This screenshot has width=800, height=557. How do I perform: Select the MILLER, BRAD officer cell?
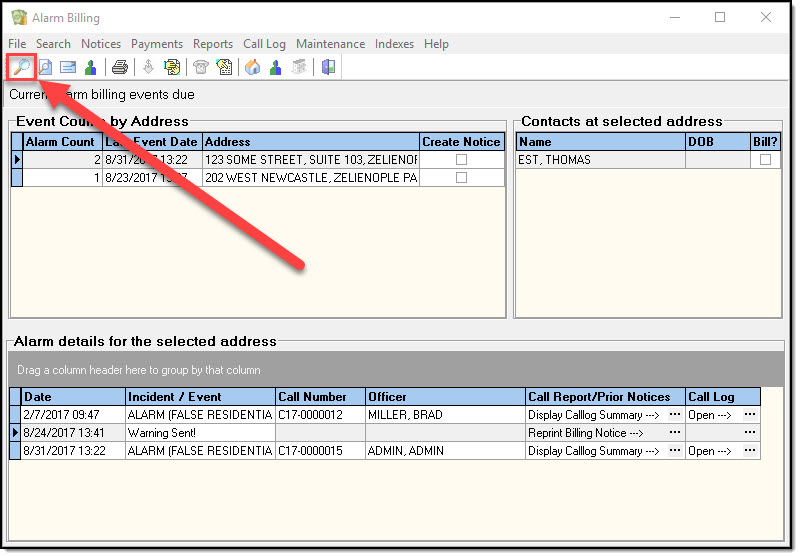(444, 415)
